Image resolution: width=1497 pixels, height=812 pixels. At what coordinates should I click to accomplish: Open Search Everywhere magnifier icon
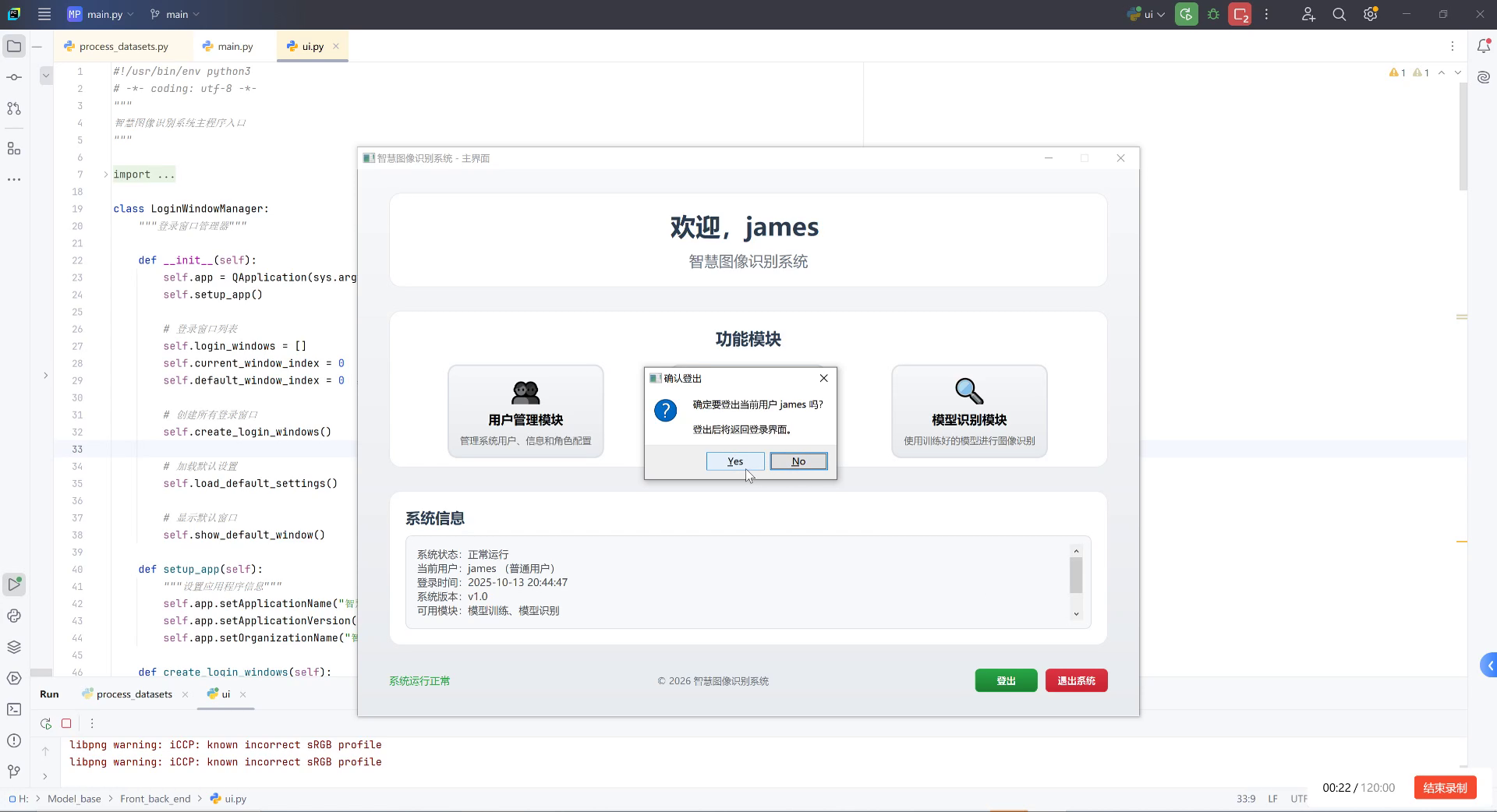pyautogui.click(x=1340, y=14)
